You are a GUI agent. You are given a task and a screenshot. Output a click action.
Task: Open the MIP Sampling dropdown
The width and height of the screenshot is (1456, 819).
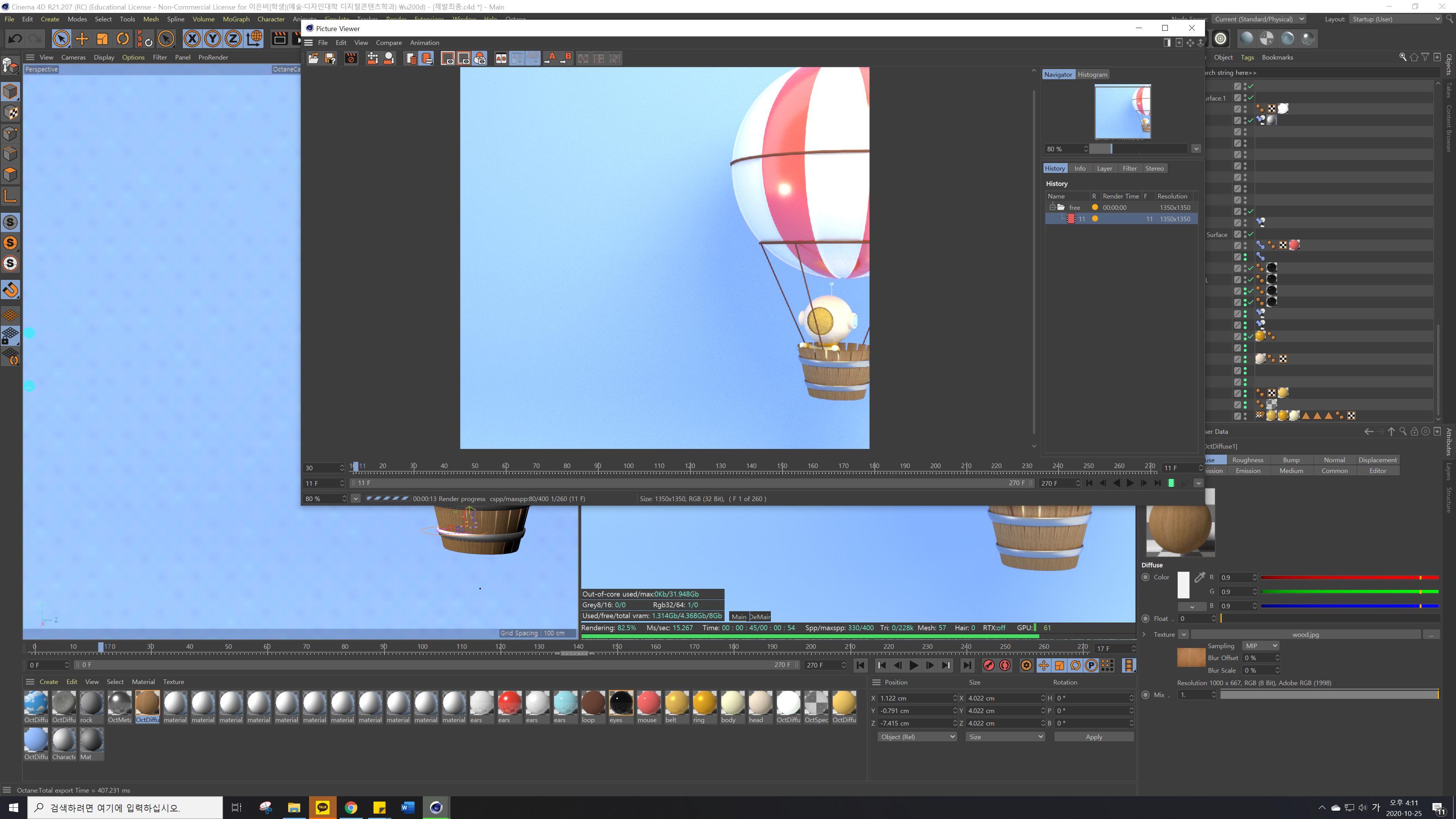(x=1260, y=646)
